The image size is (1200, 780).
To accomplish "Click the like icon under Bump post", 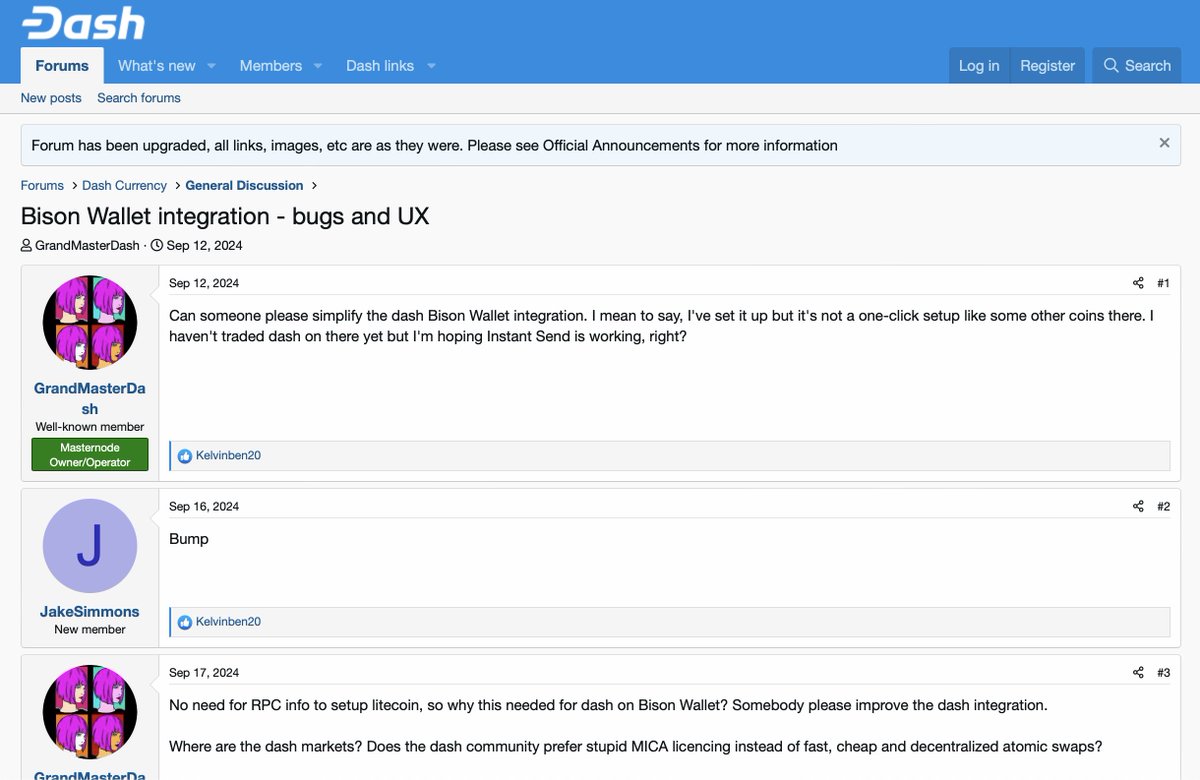I will click(x=184, y=622).
